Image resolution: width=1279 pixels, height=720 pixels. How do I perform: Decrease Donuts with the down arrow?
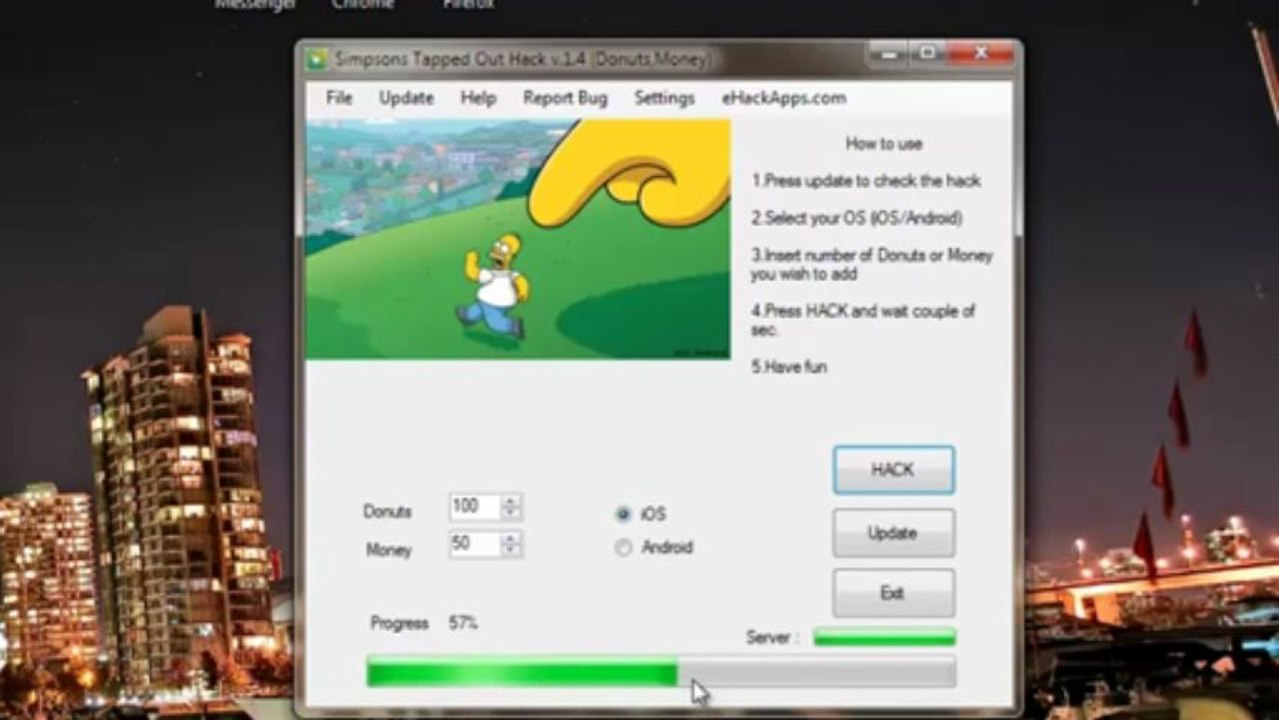tap(511, 514)
